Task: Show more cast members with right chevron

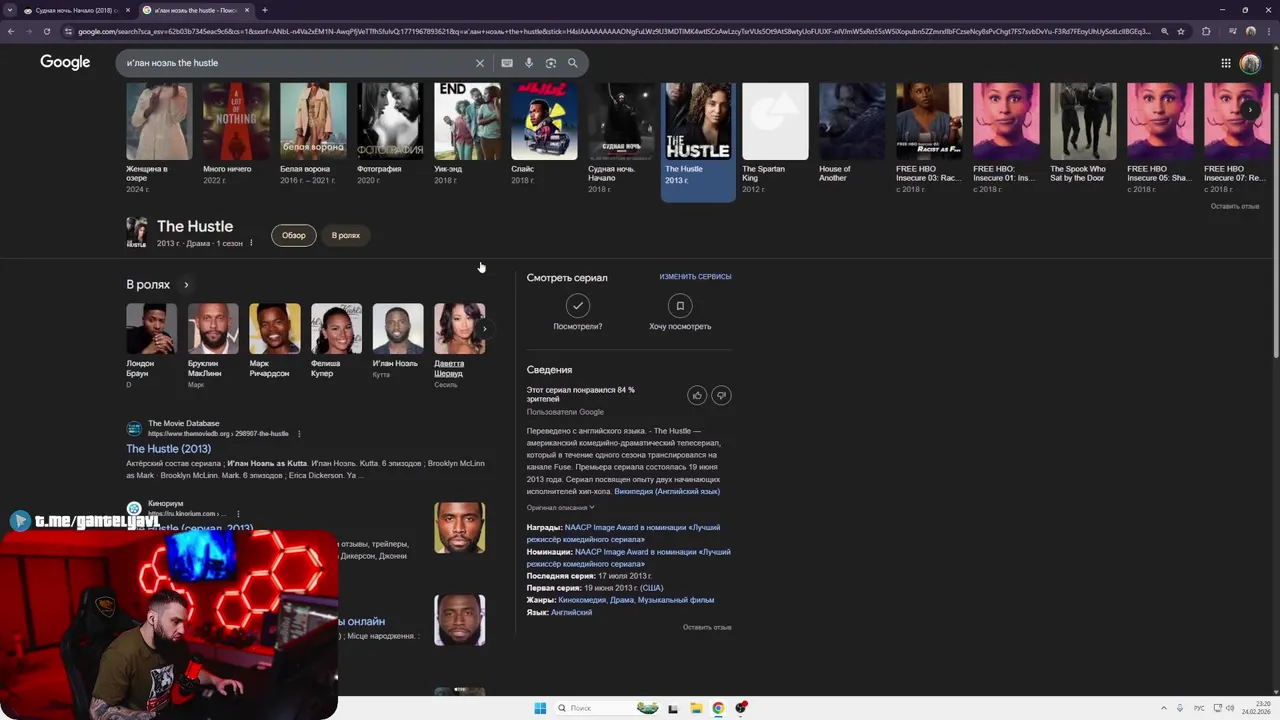Action: click(485, 328)
